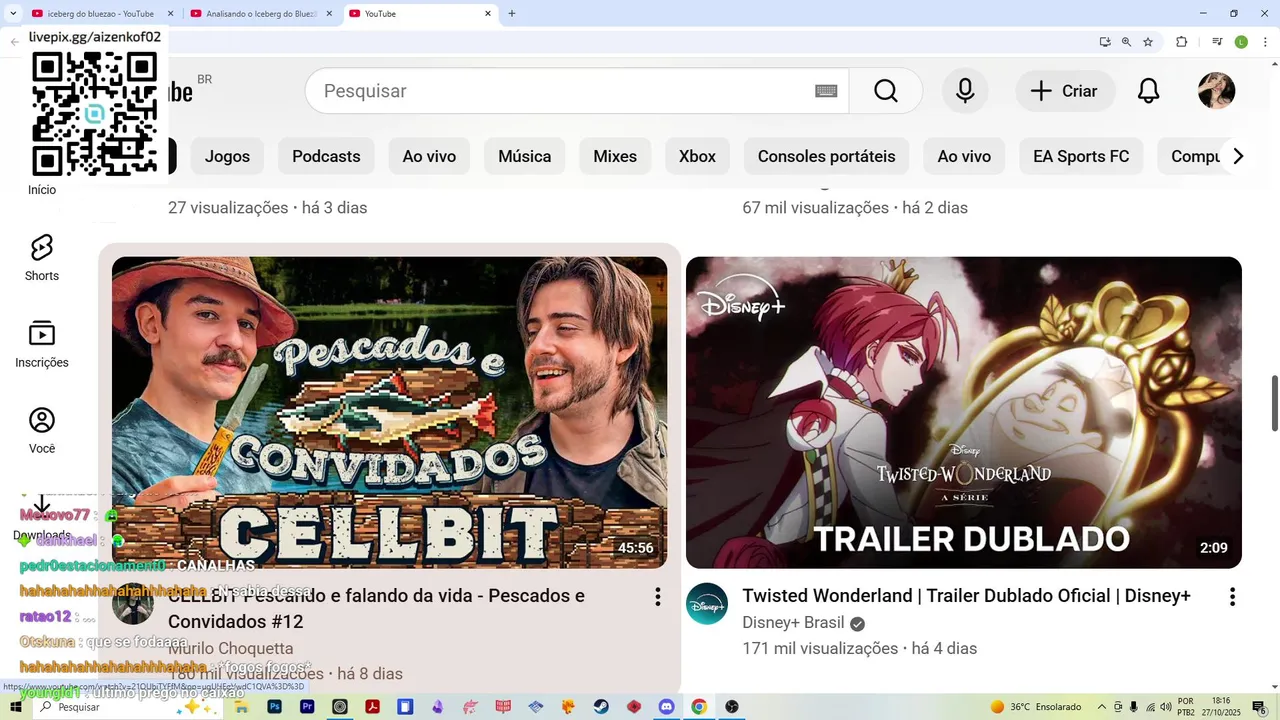Open Steam from the taskbar
Screen dimensions: 1280x720
tap(601, 707)
